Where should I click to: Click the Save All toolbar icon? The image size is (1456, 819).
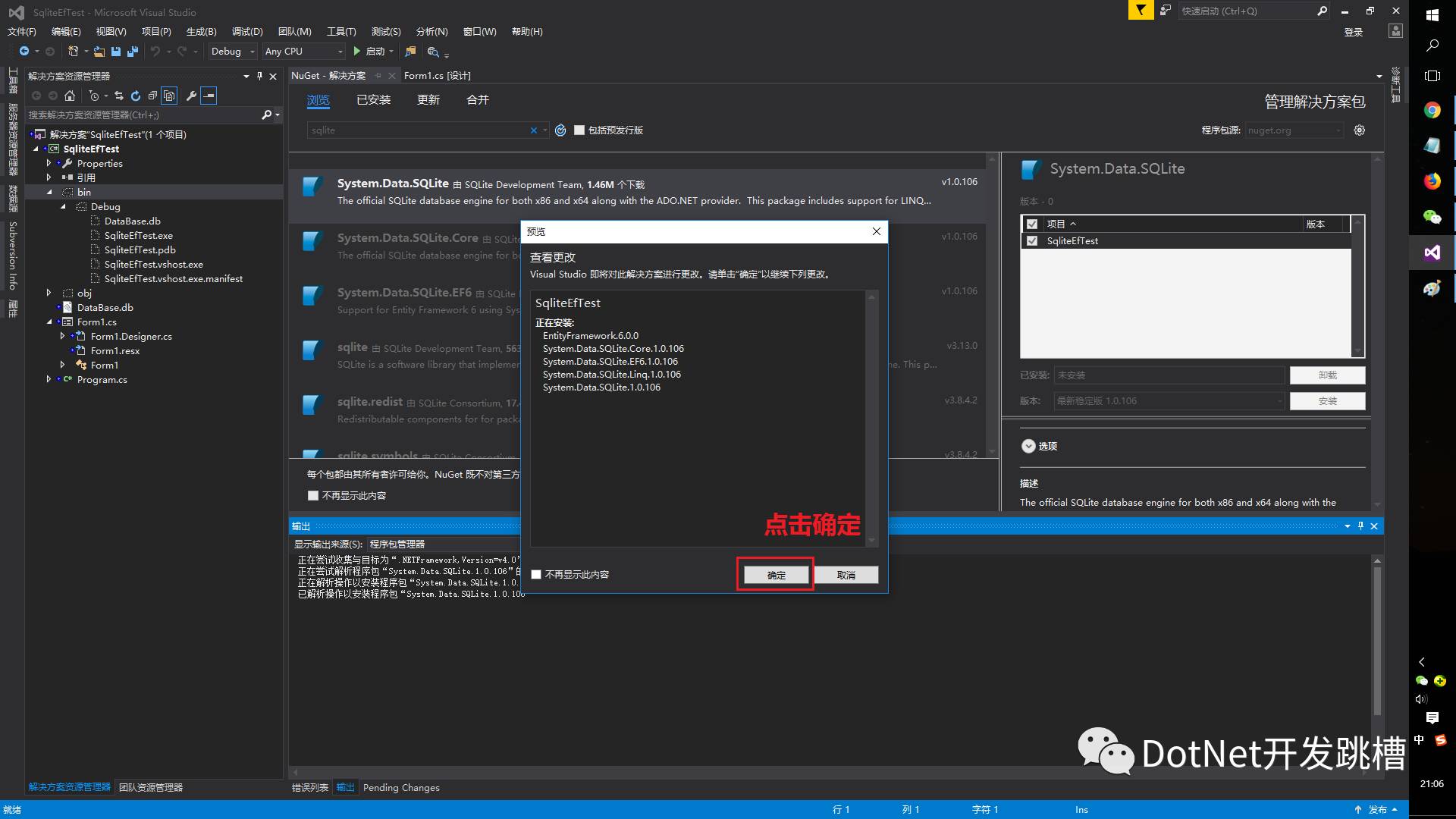133,51
